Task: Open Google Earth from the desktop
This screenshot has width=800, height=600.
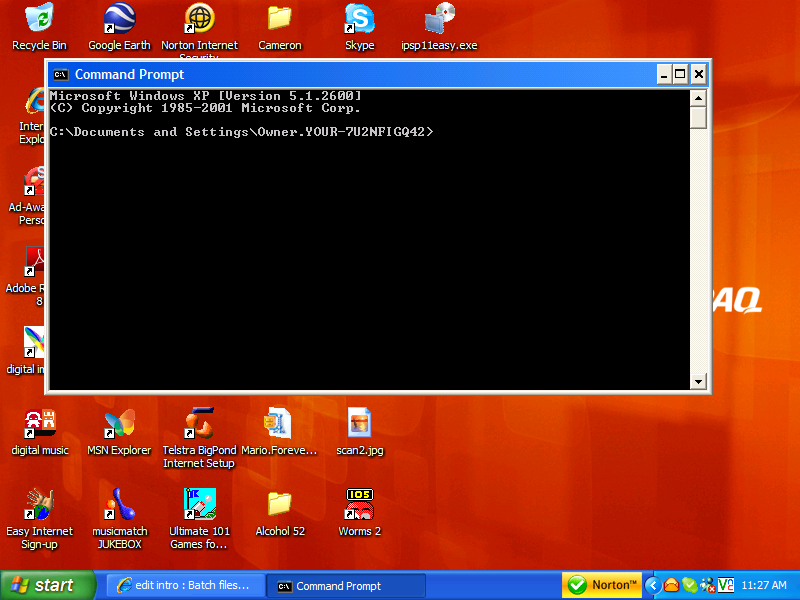Action: (119, 20)
